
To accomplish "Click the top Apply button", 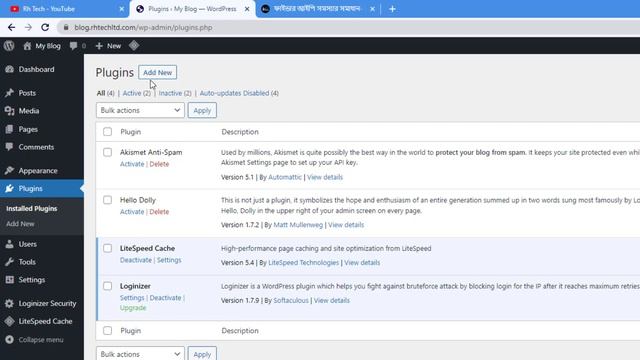I will (202, 110).
